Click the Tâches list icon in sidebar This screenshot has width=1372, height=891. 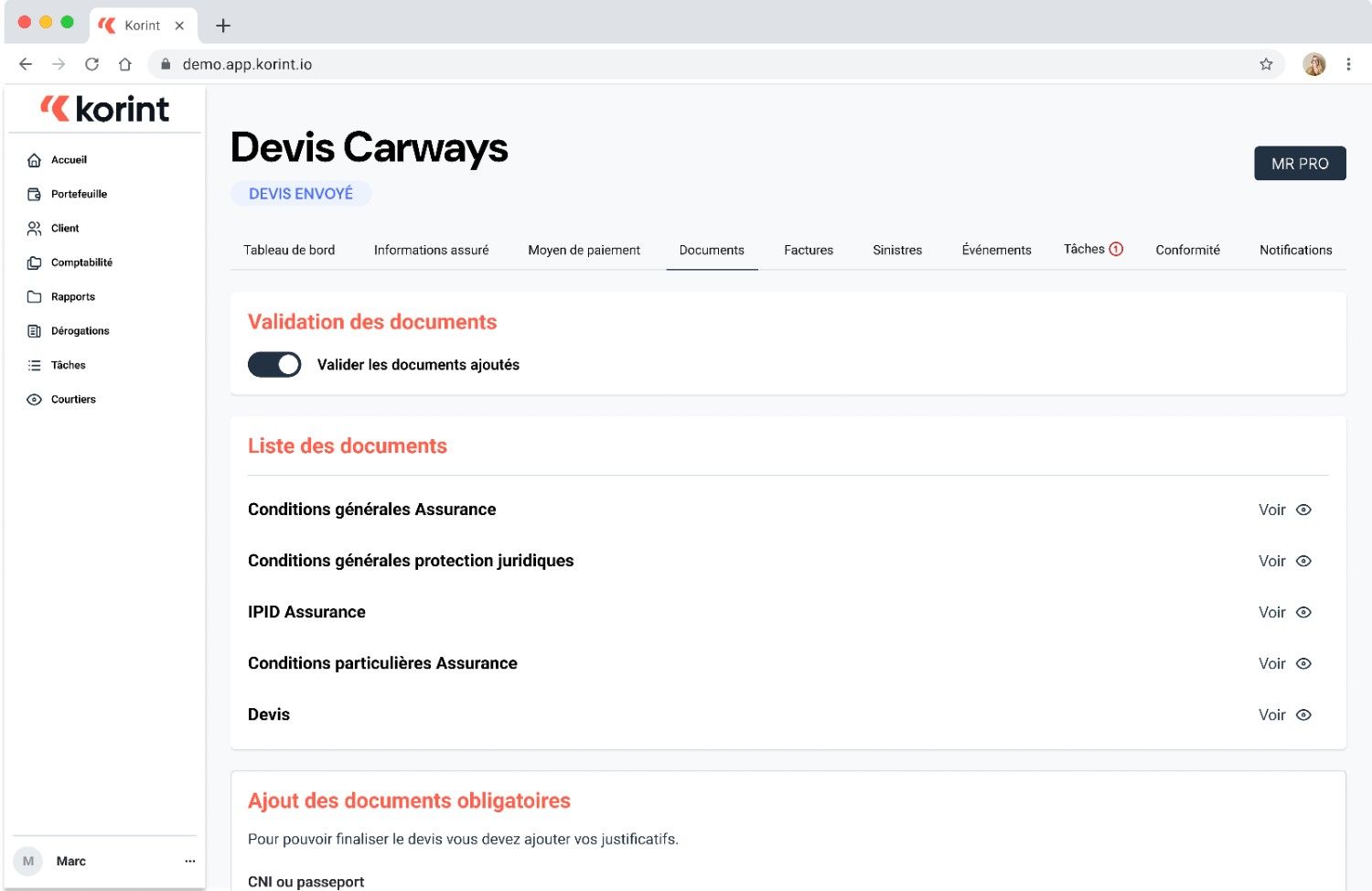(x=34, y=365)
